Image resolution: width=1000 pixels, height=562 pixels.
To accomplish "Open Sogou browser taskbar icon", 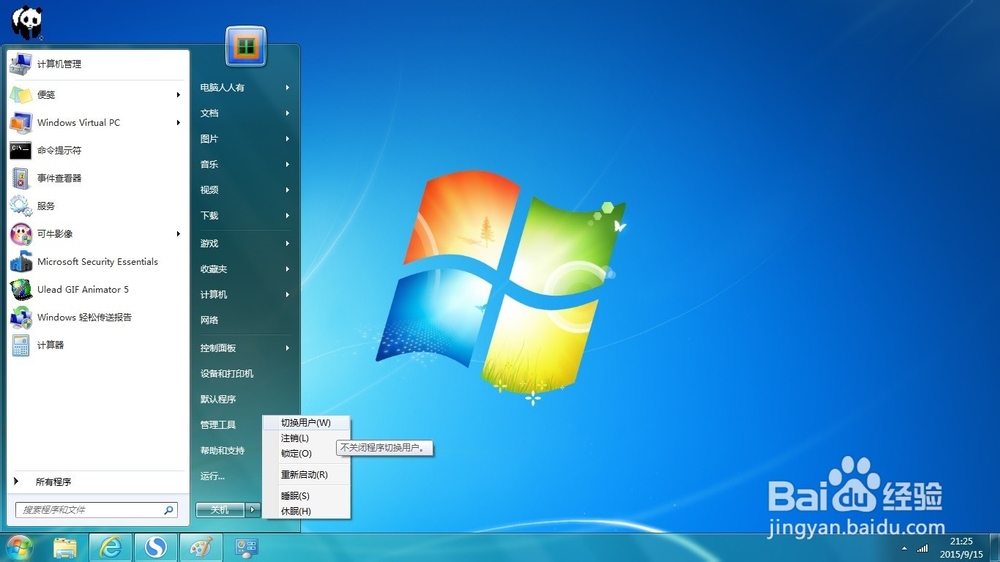I will coord(156,548).
